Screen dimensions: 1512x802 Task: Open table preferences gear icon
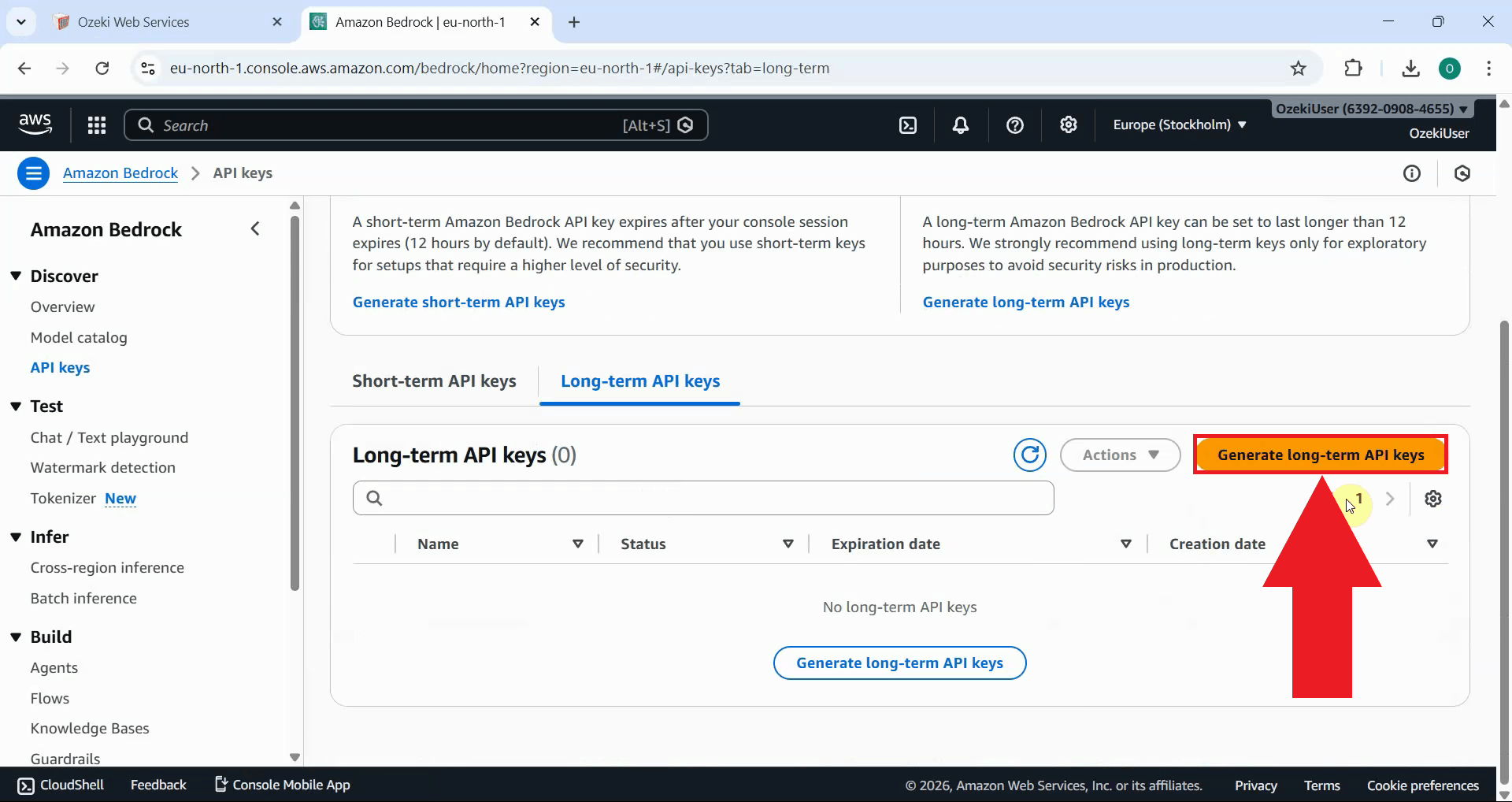1433,499
